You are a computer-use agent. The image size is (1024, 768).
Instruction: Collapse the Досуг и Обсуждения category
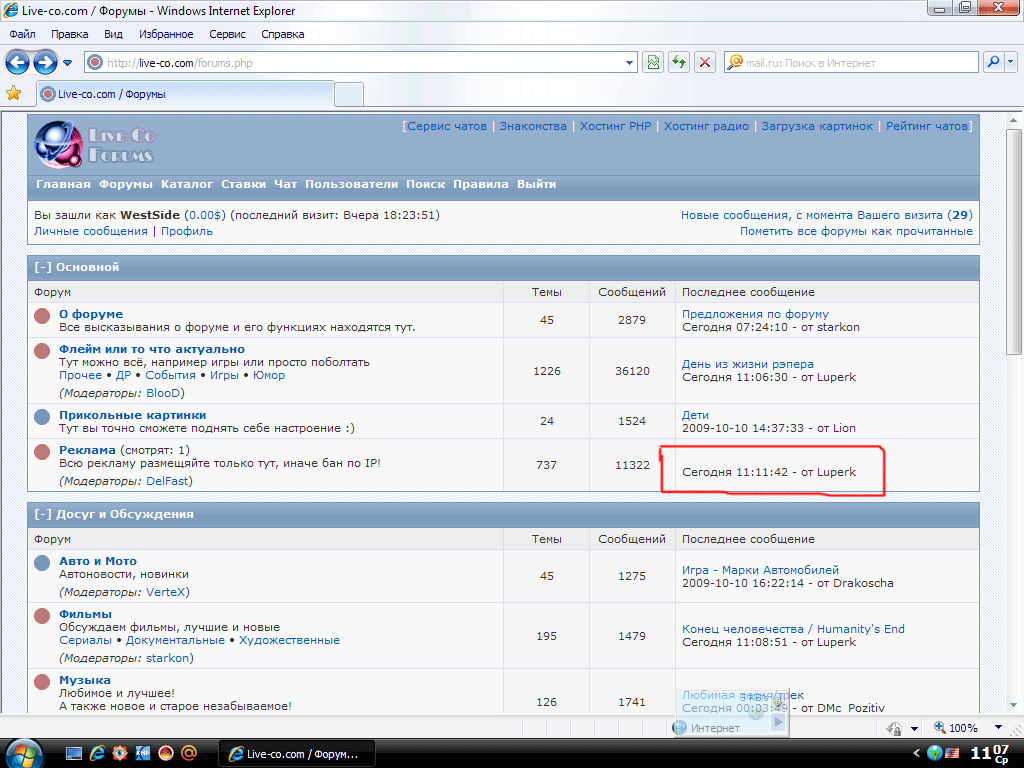tap(43, 514)
